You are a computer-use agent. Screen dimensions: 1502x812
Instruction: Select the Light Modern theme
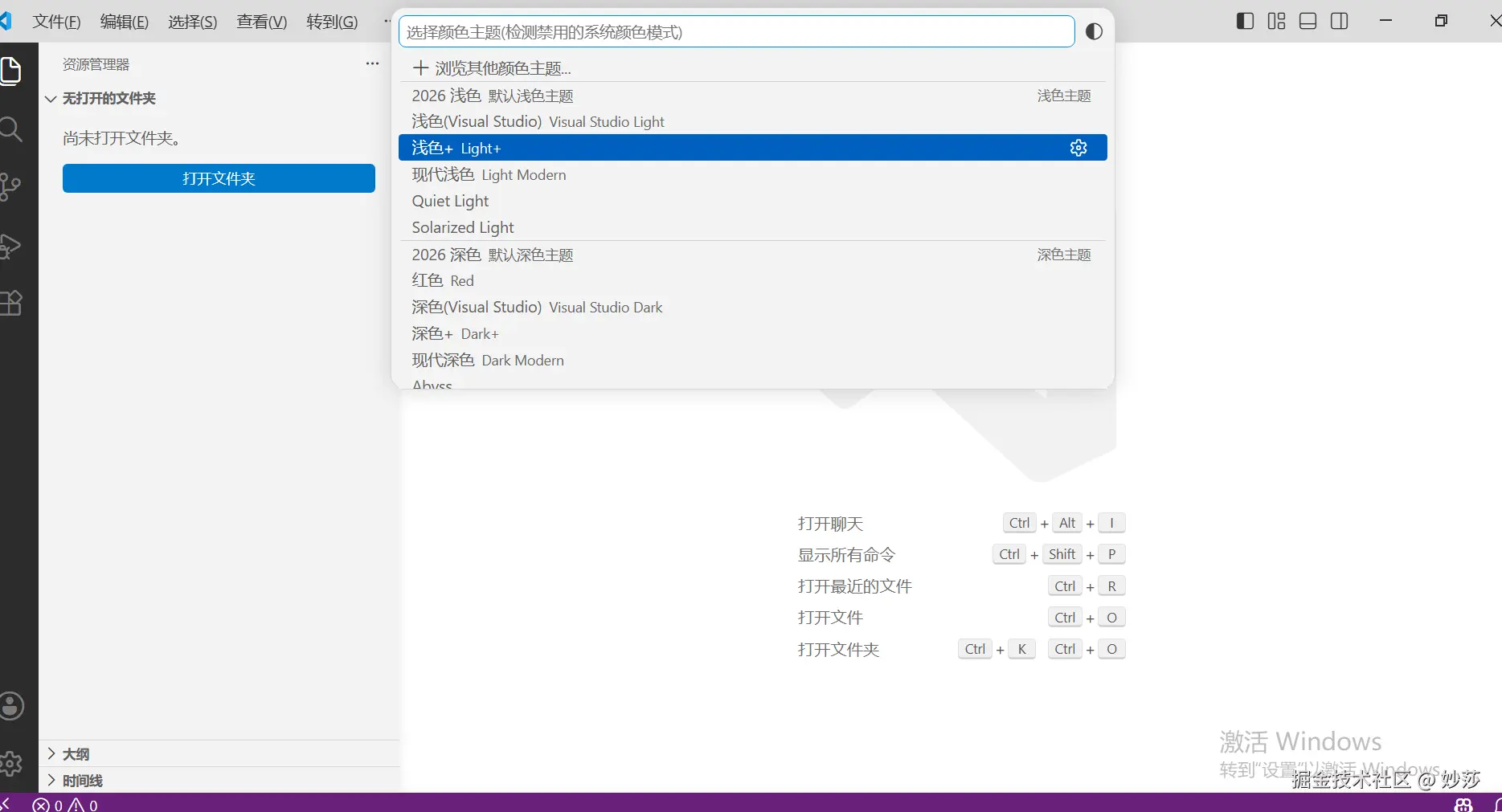point(752,174)
